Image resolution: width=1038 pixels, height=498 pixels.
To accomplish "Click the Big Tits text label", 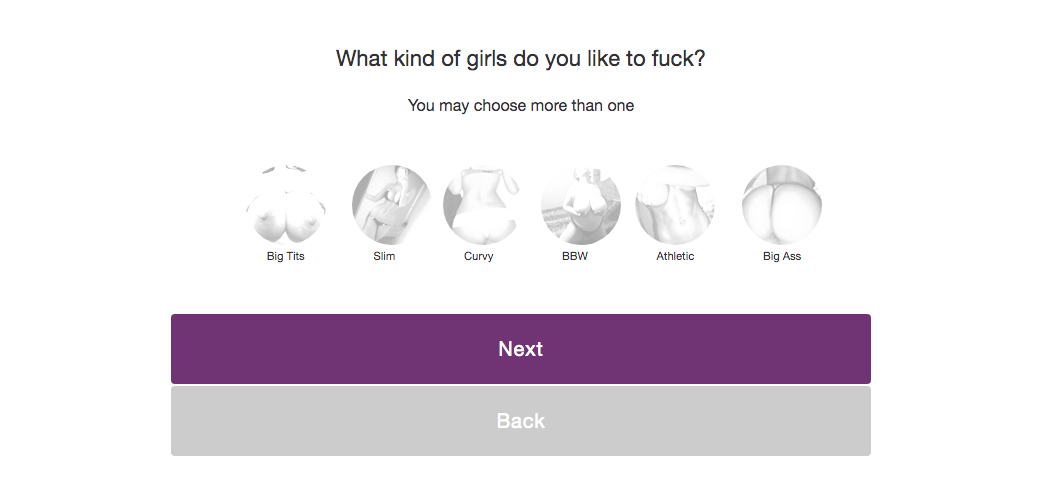I will point(285,256).
